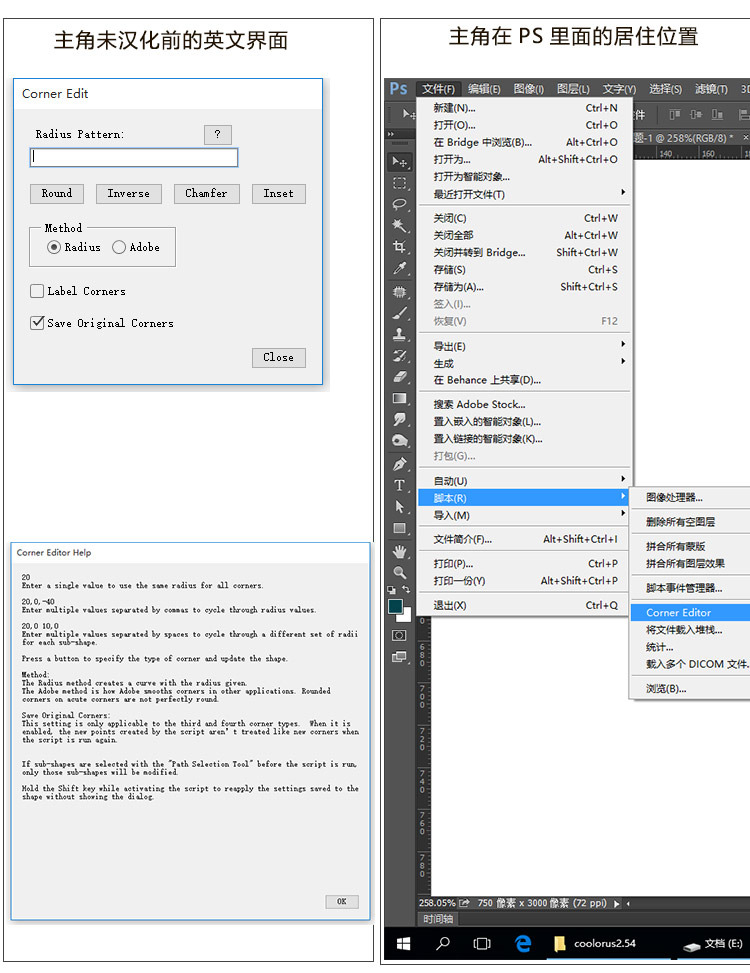750x973 pixels.
Task: Select the Path Selection tool
Action: click(x=400, y=507)
